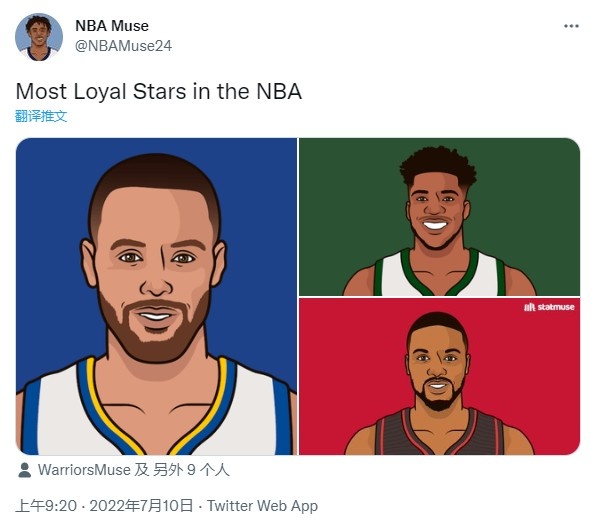Open the three-dot more options menu

click(571, 26)
